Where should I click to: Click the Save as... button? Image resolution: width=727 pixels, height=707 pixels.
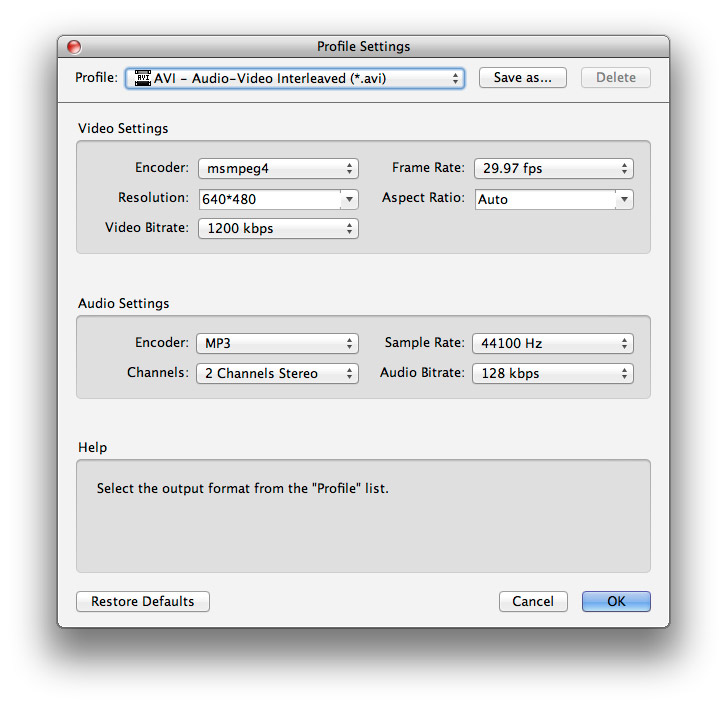(522, 78)
